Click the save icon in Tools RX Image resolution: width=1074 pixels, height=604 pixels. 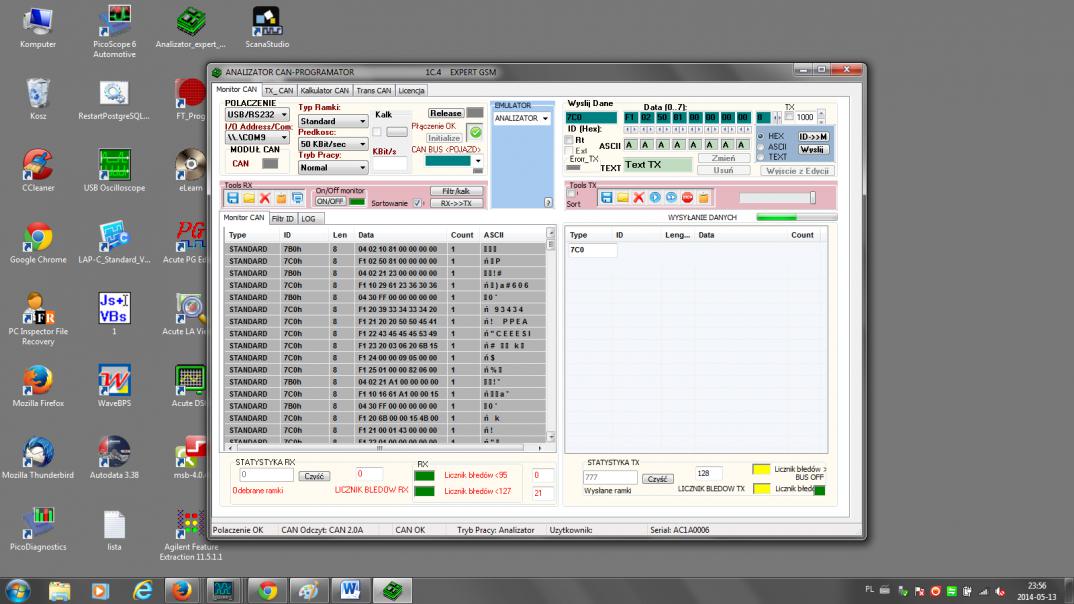click(x=233, y=198)
